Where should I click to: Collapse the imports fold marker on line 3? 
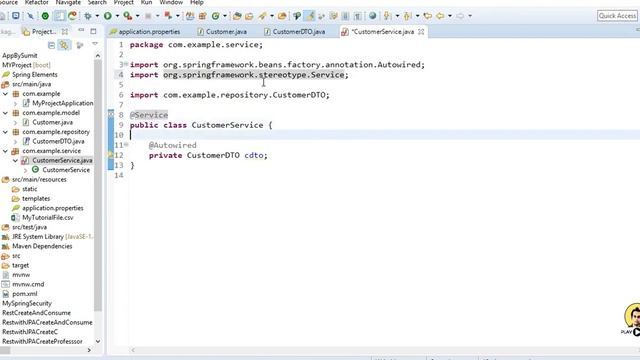point(126,64)
